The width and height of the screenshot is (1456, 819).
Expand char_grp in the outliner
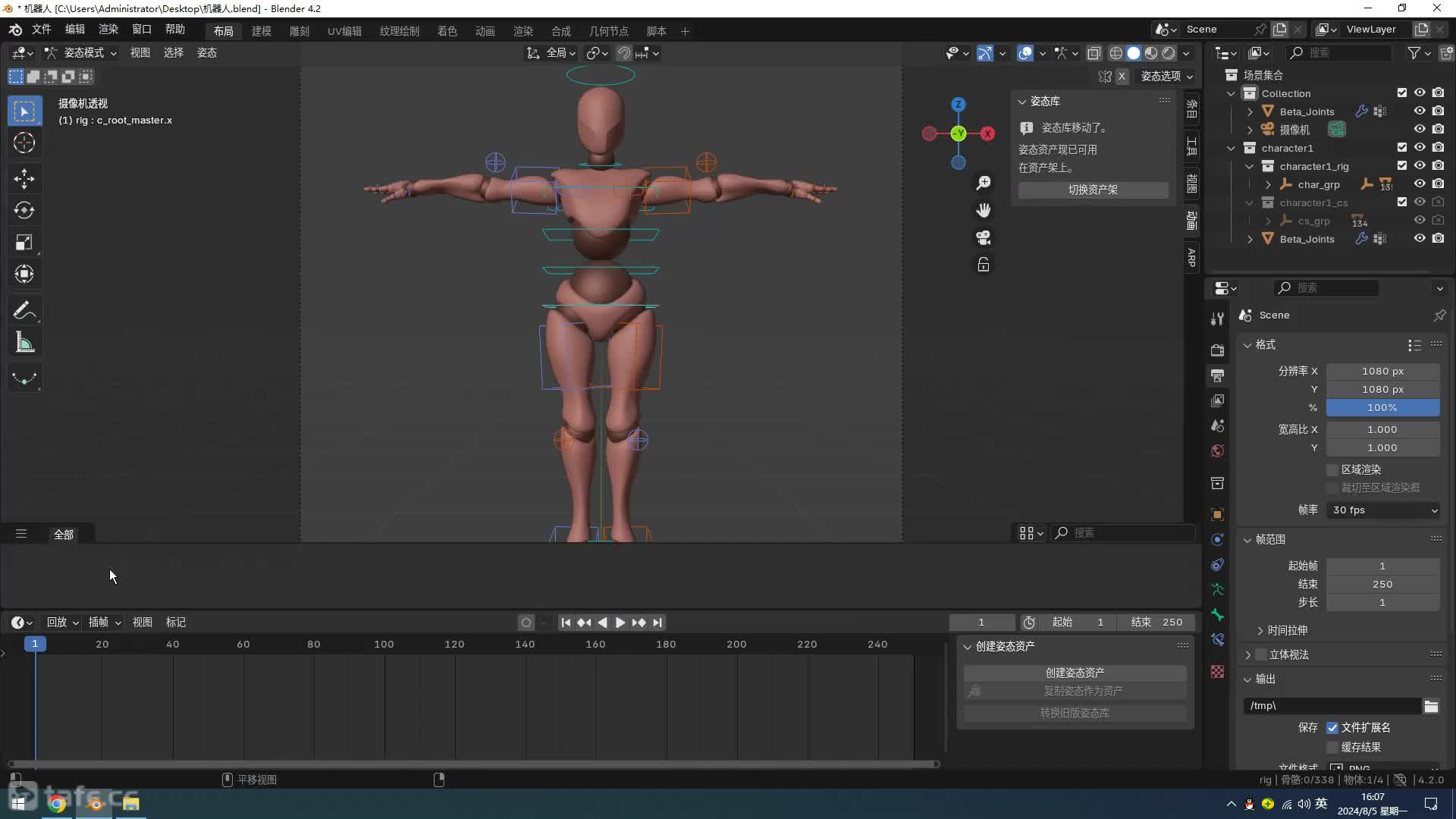pyautogui.click(x=1268, y=184)
